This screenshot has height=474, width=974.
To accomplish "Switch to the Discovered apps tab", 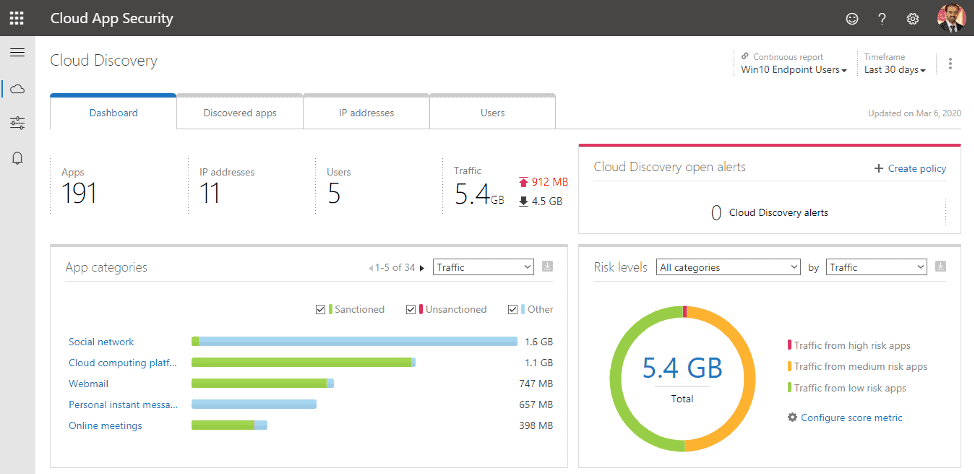I will [240, 112].
